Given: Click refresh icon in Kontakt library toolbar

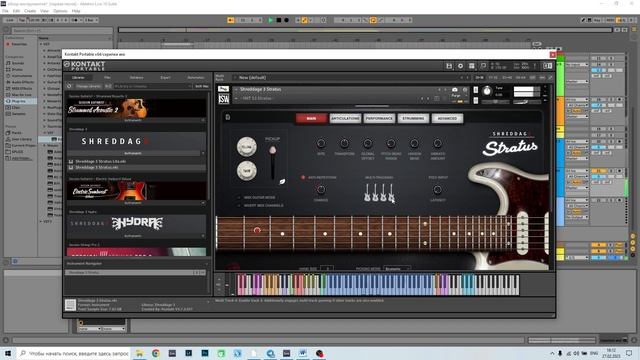Looking at the screenshot, I should click(69, 86).
